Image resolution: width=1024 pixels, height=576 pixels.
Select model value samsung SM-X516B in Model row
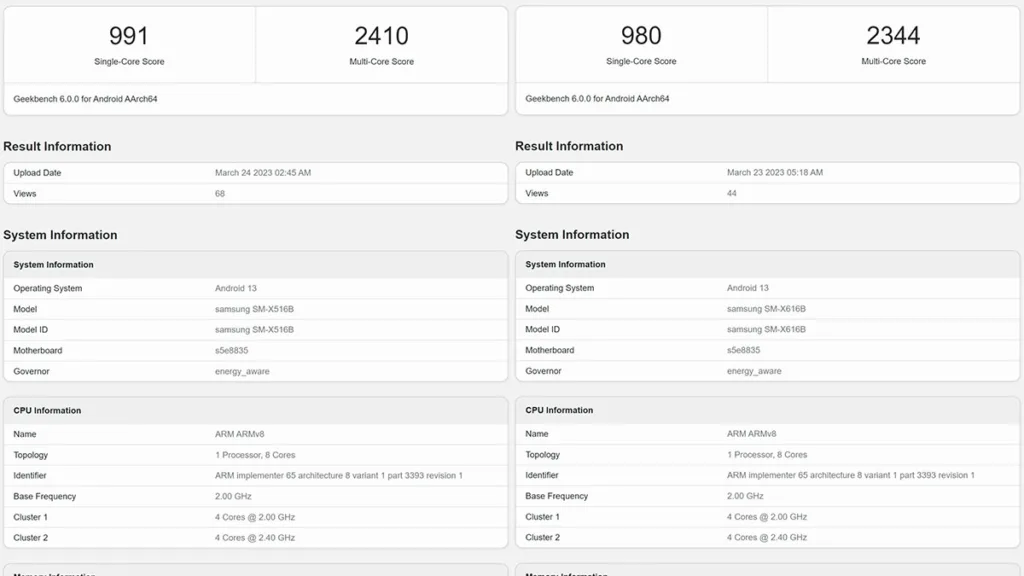click(254, 309)
